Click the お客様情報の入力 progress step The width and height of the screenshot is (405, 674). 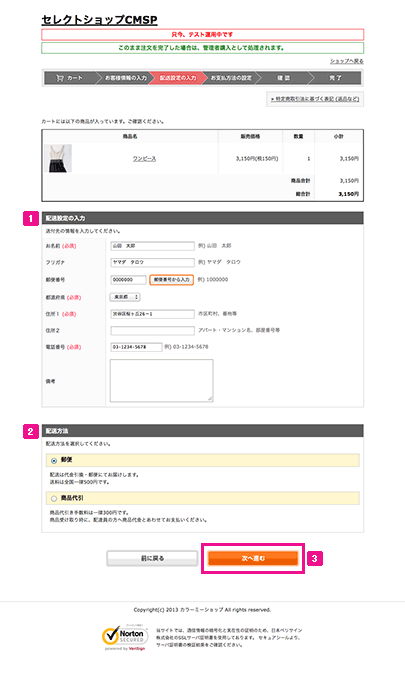click(126, 78)
